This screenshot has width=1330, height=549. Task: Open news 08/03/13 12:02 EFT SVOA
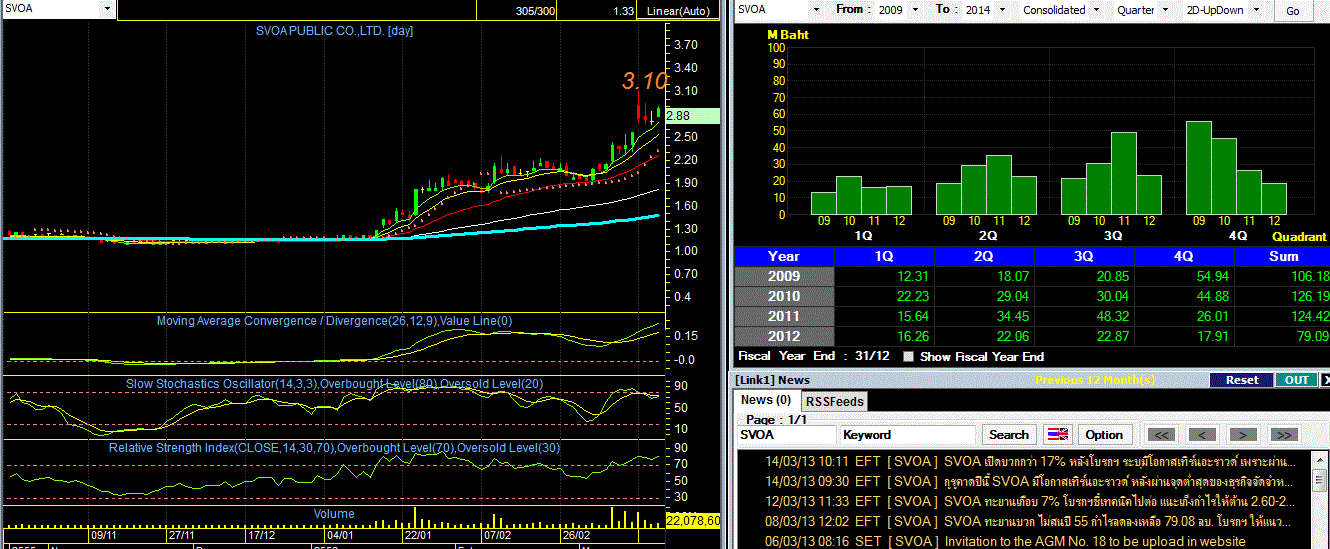[1030, 522]
